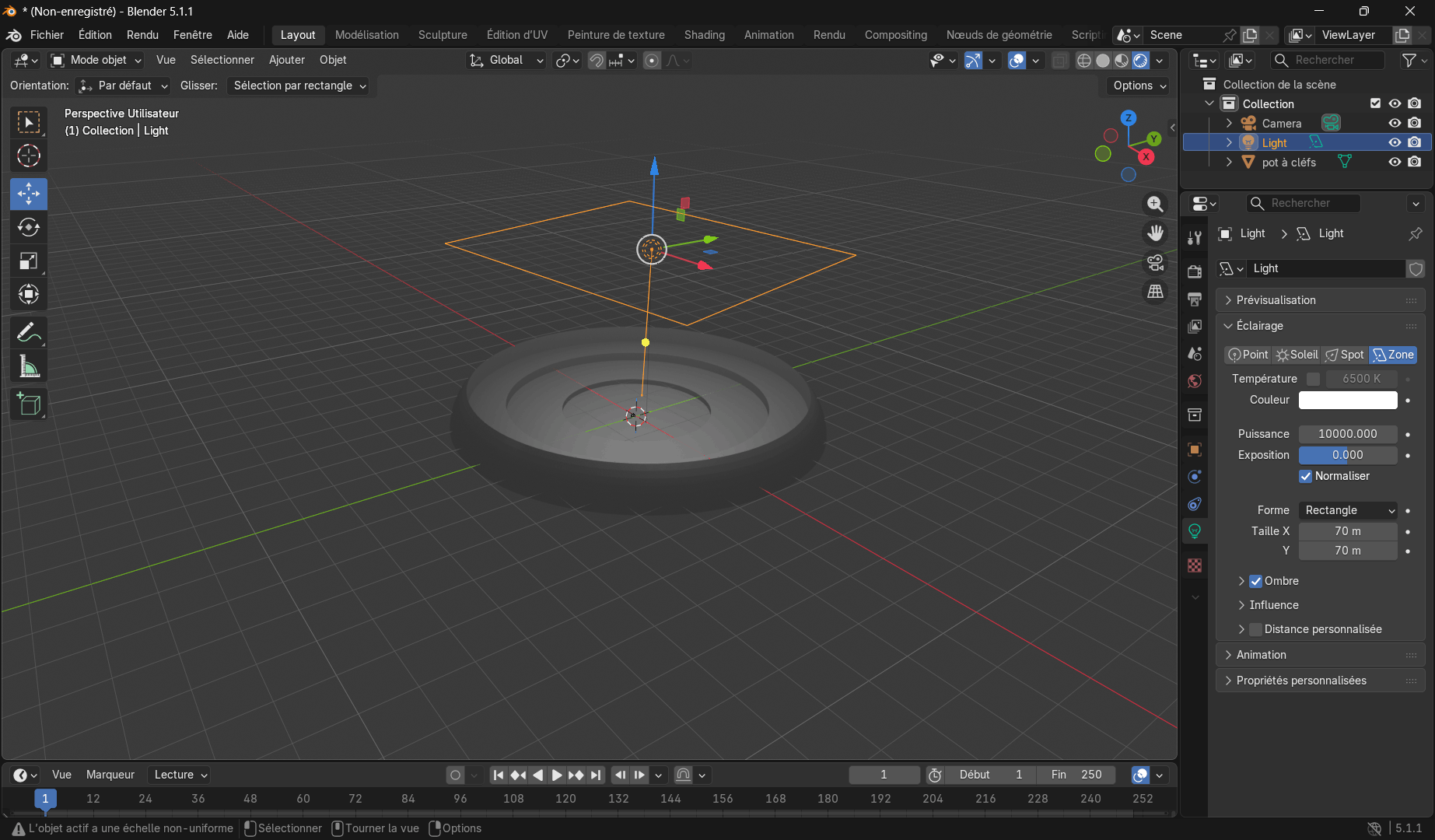Uncheck the Normaliser checkbox
Screen dimensions: 1435x840
point(1306,476)
